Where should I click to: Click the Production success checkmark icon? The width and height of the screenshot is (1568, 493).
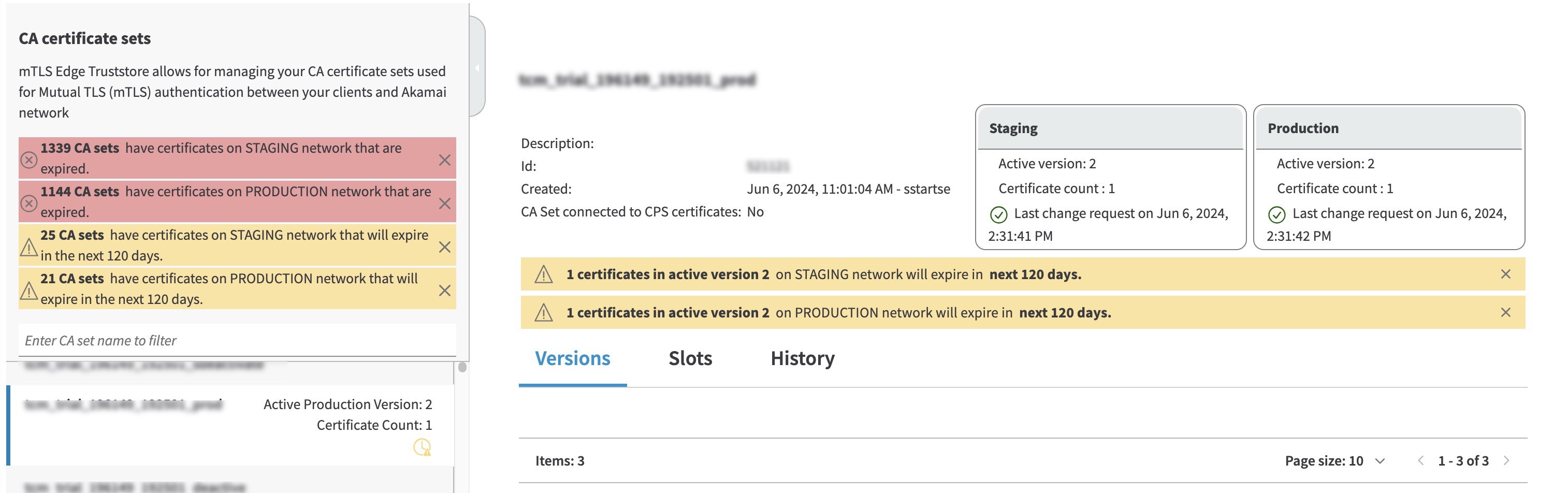pos(1276,214)
